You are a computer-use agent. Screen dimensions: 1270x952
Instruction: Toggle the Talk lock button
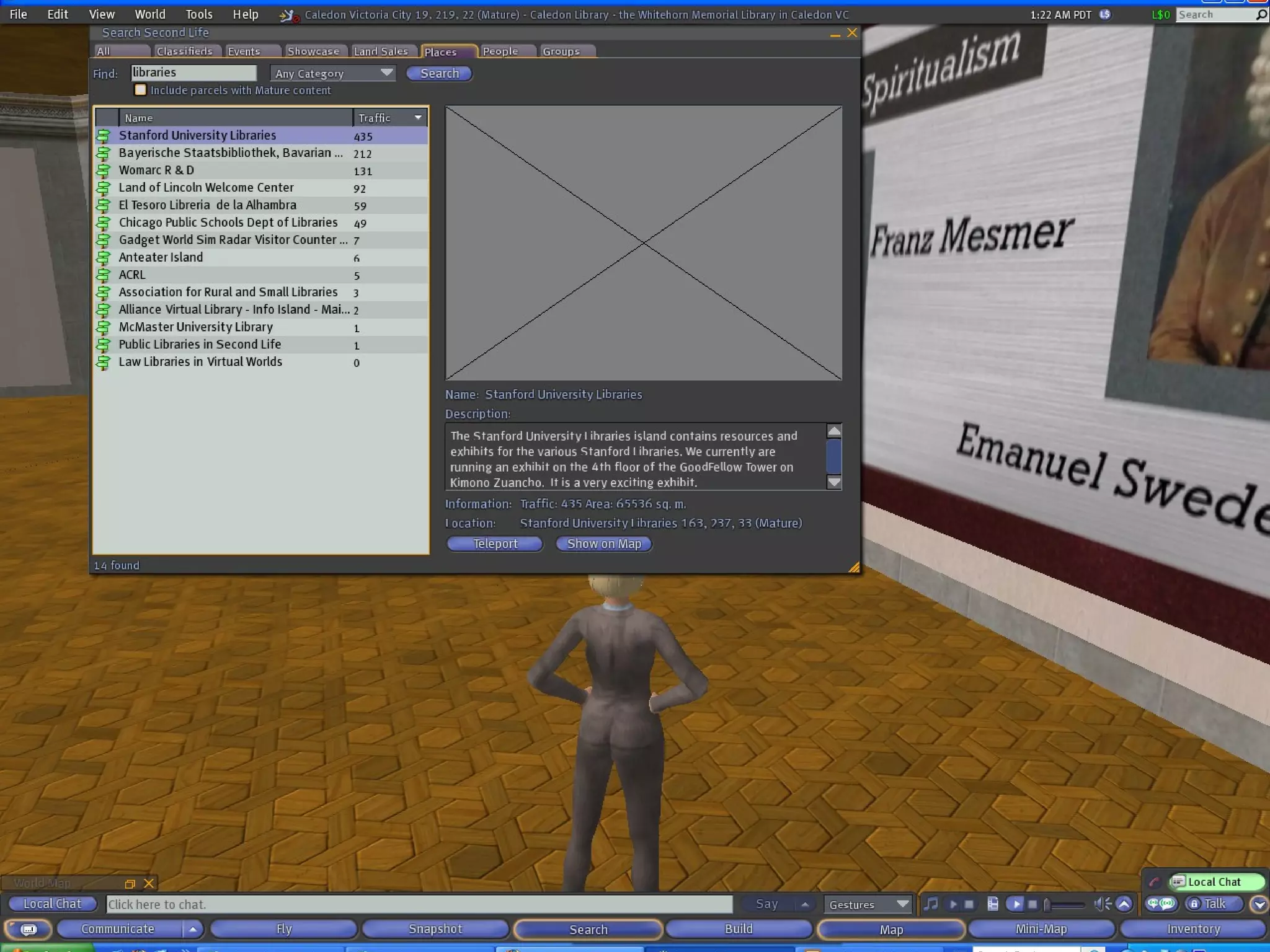(1194, 904)
